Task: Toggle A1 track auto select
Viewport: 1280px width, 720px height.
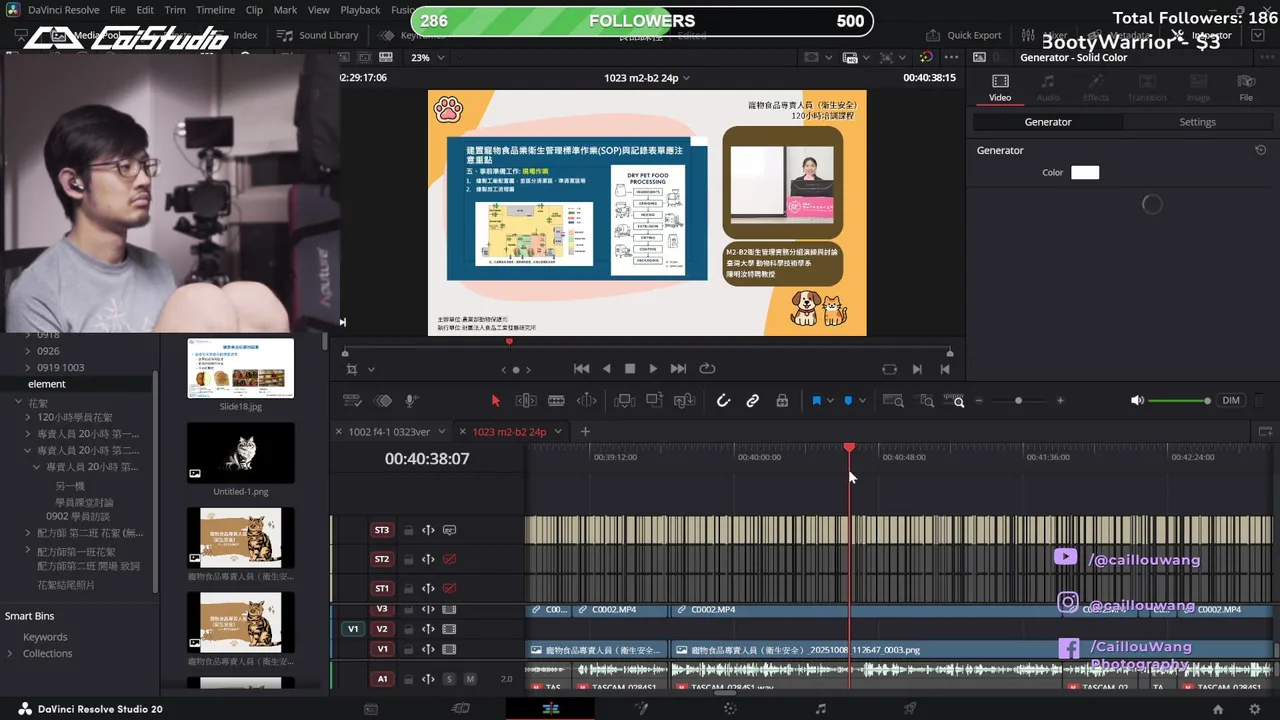Action: pos(428,679)
